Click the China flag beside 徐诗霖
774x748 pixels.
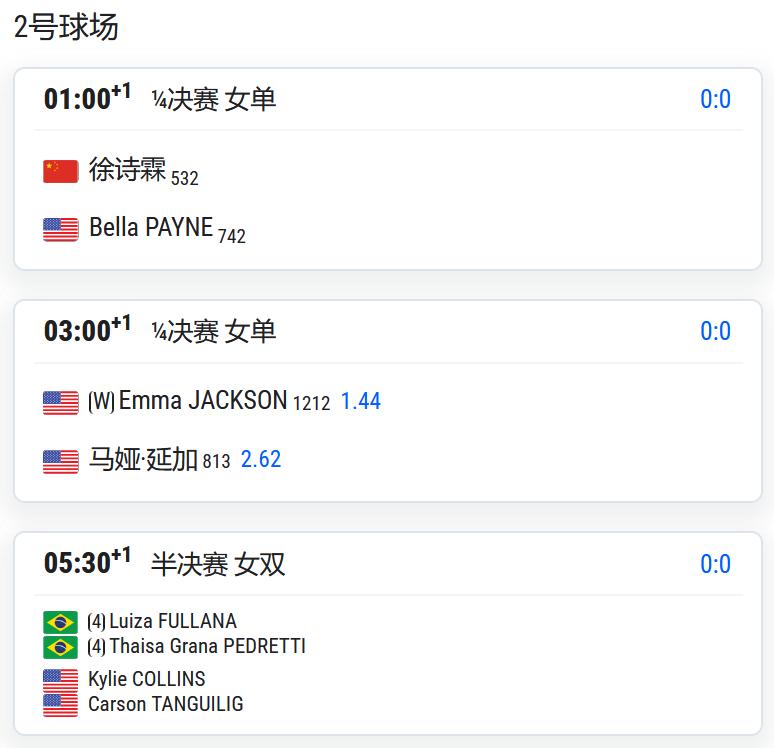click(x=60, y=171)
